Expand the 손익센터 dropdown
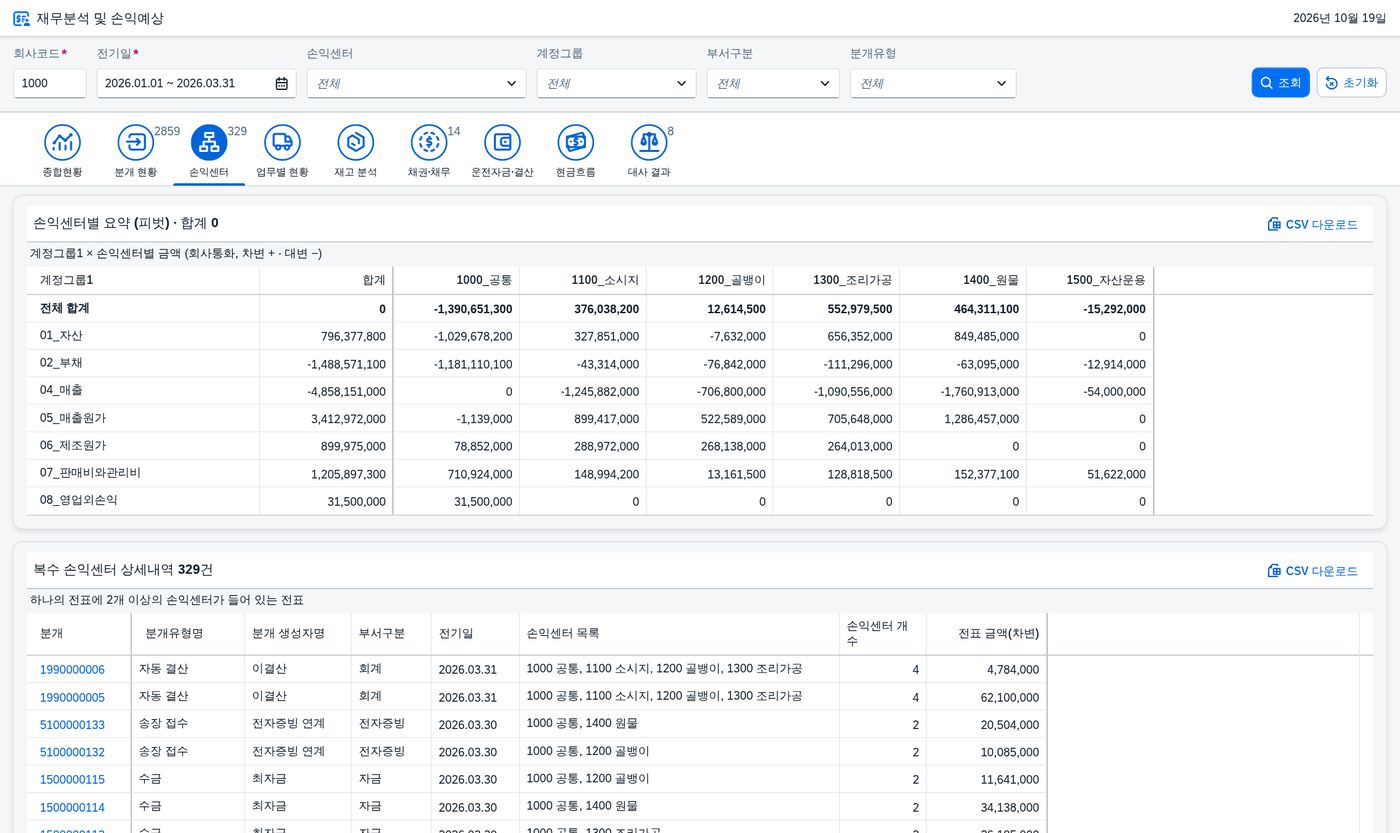Viewport: 1400px width, 833px height. click(x=416, y=83)
